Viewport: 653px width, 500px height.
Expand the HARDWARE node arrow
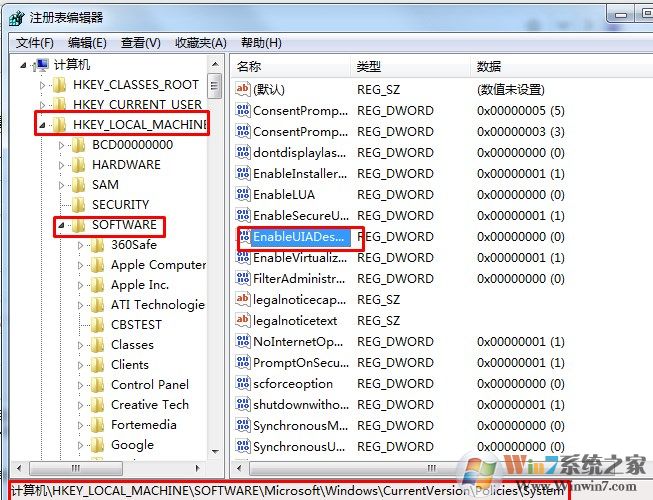62,165
